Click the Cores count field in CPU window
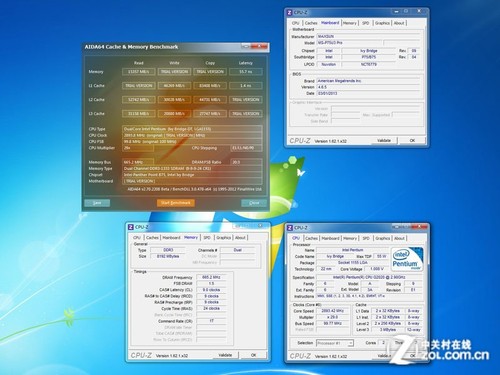The height and width of the screenshot is (375, 500). pyautogui.click(x=383, y=343)
